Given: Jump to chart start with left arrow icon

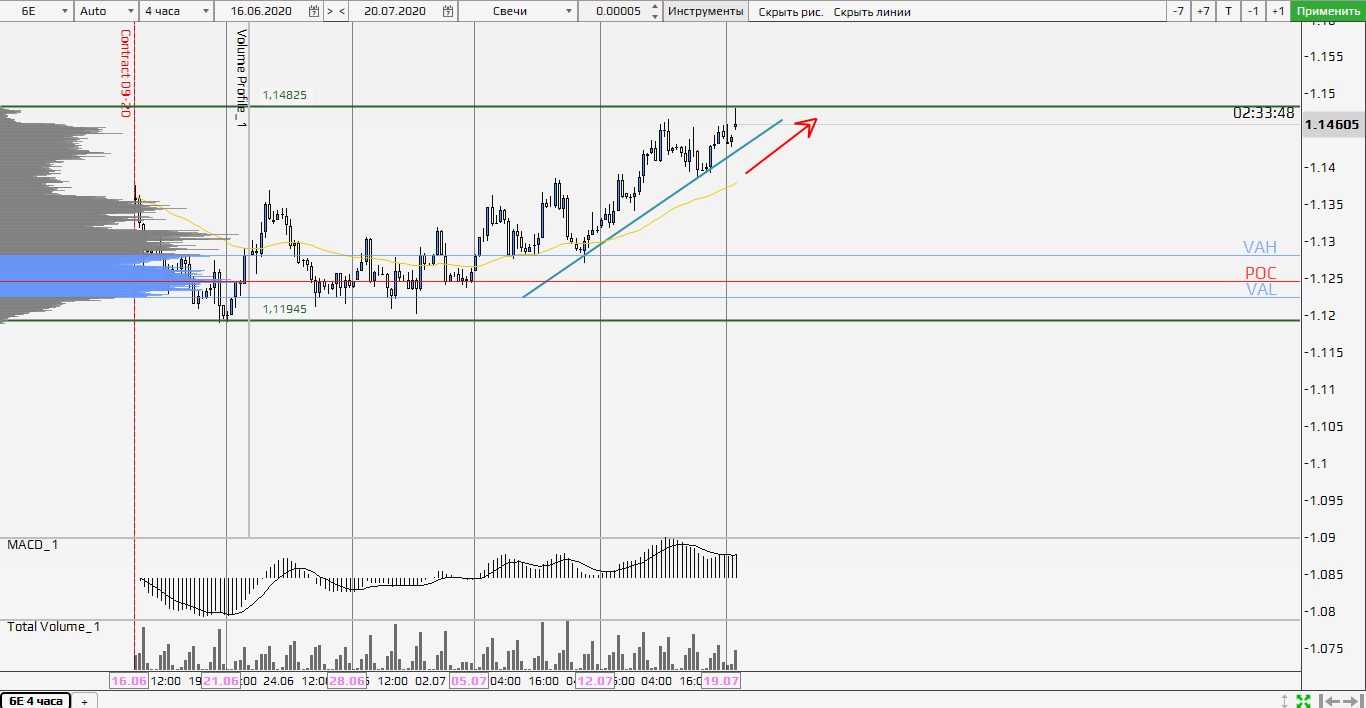Looking at the screenshot, I should pyautogui.click(x=1328, y=700).
